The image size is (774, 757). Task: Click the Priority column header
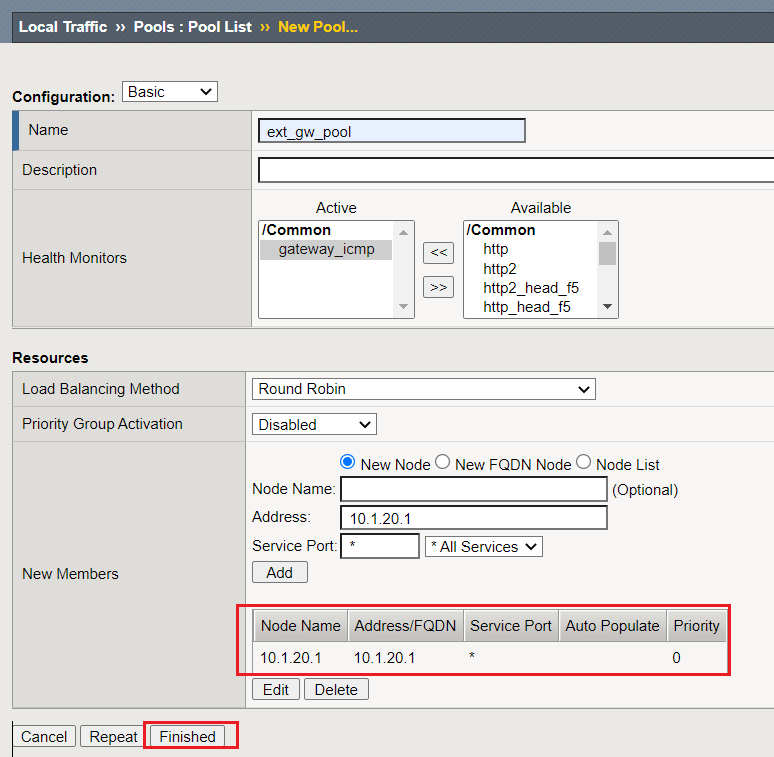click(697, 626)
